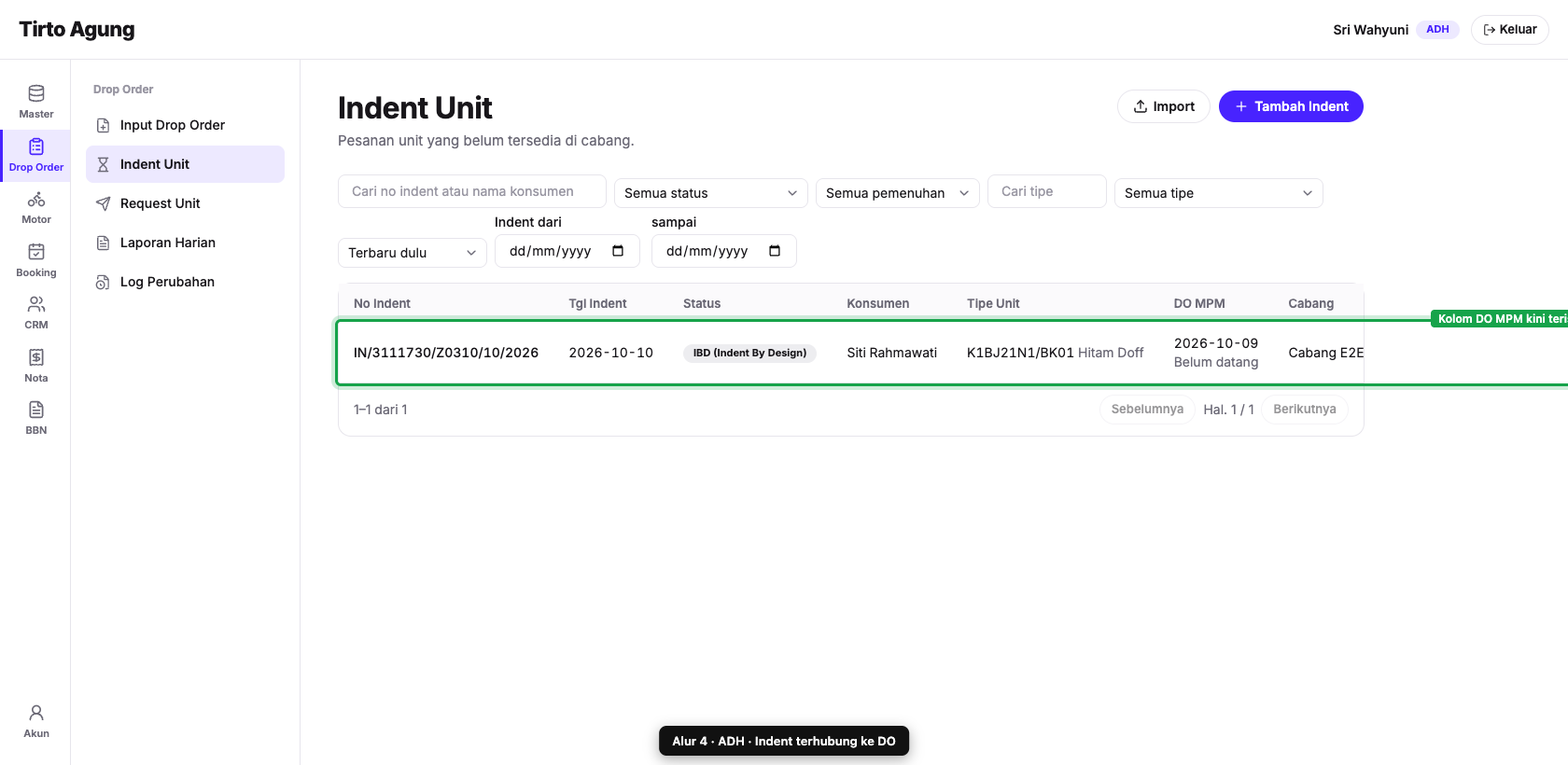This screenshot has width=1568, height=765.
Task: Click the Cabang E2E table cell
Action: (1325, 353)
